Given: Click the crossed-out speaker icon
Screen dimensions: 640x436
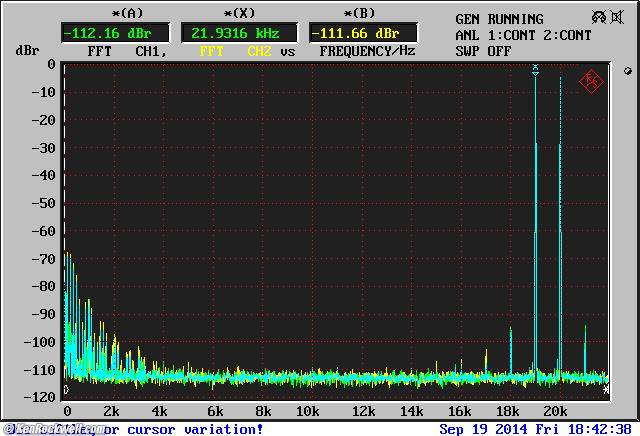Looking at the screenshot, I should tap(617, 17).
